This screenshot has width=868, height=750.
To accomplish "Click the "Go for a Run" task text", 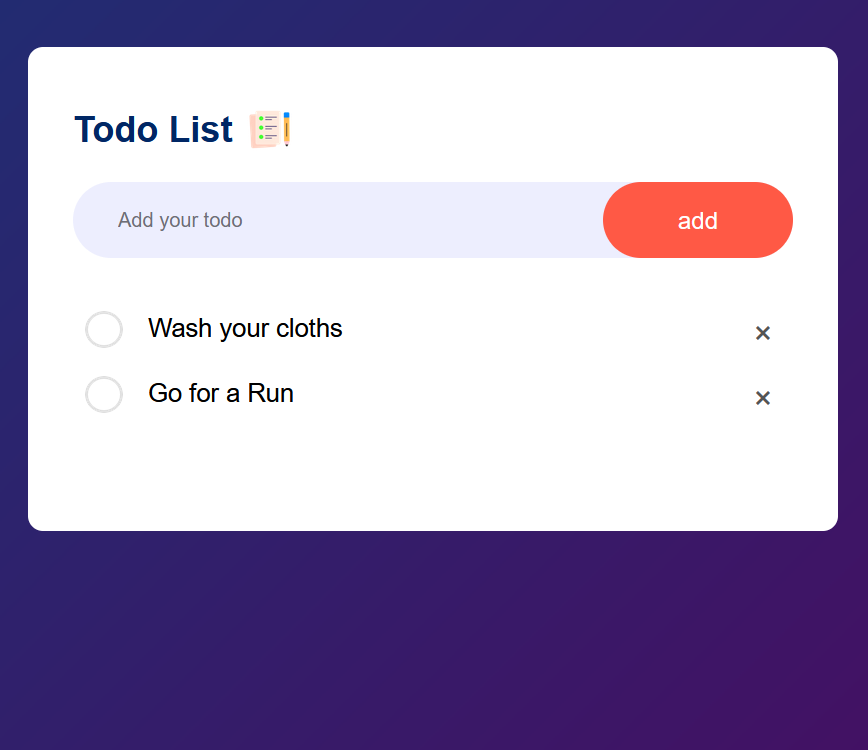I will click(x=221, y=394).
